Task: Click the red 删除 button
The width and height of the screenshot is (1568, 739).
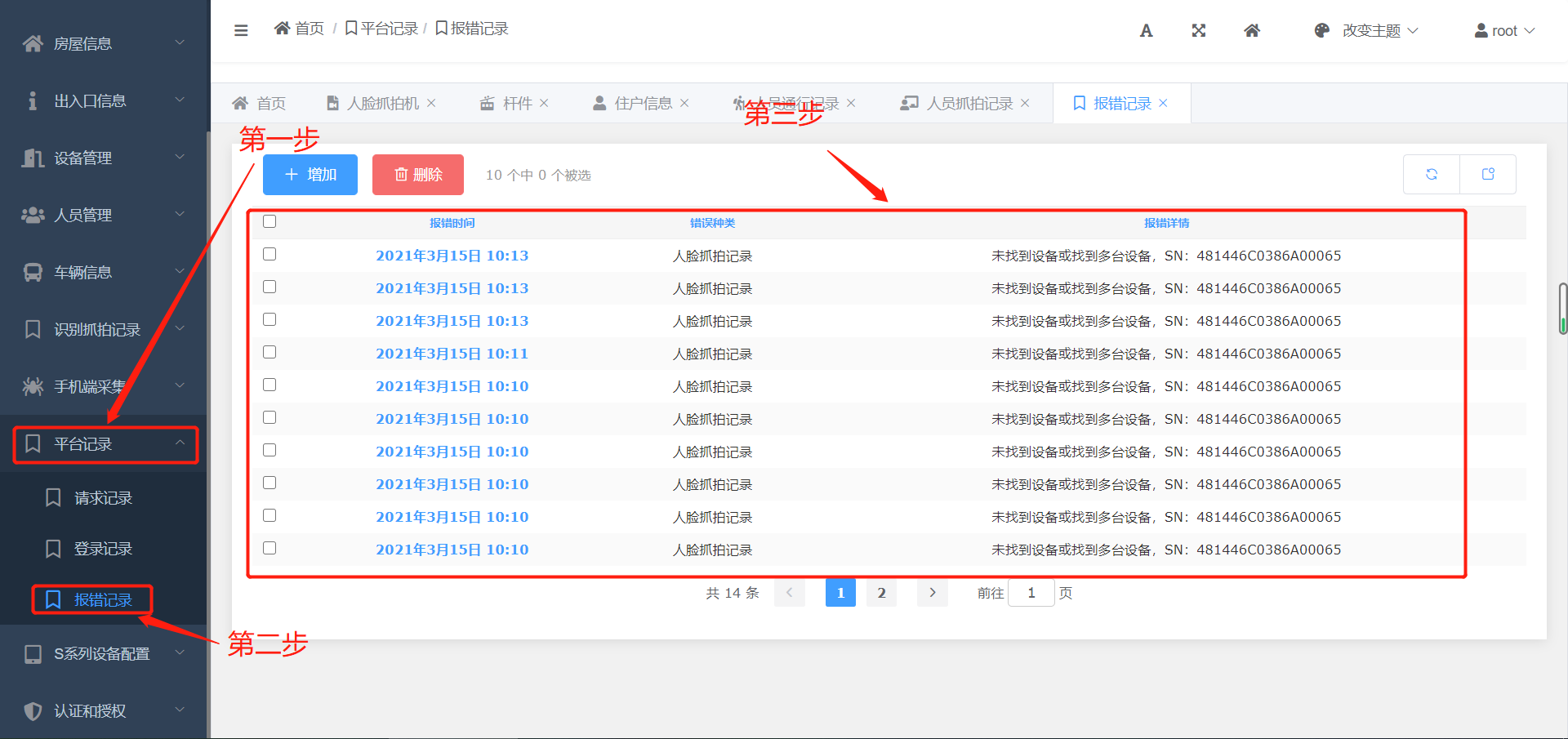Action: pos(418,175)
